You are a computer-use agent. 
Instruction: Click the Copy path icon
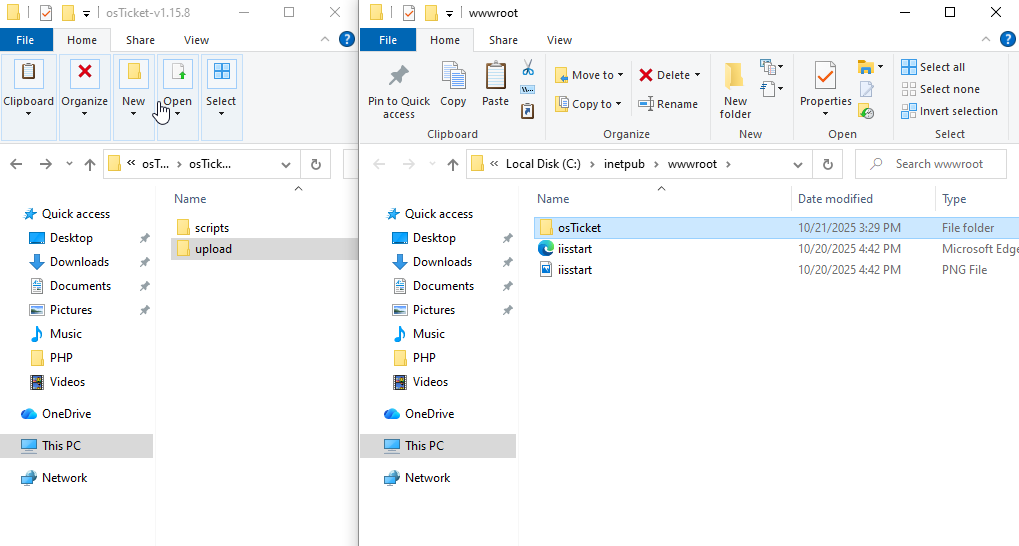(x=528, y=90)
